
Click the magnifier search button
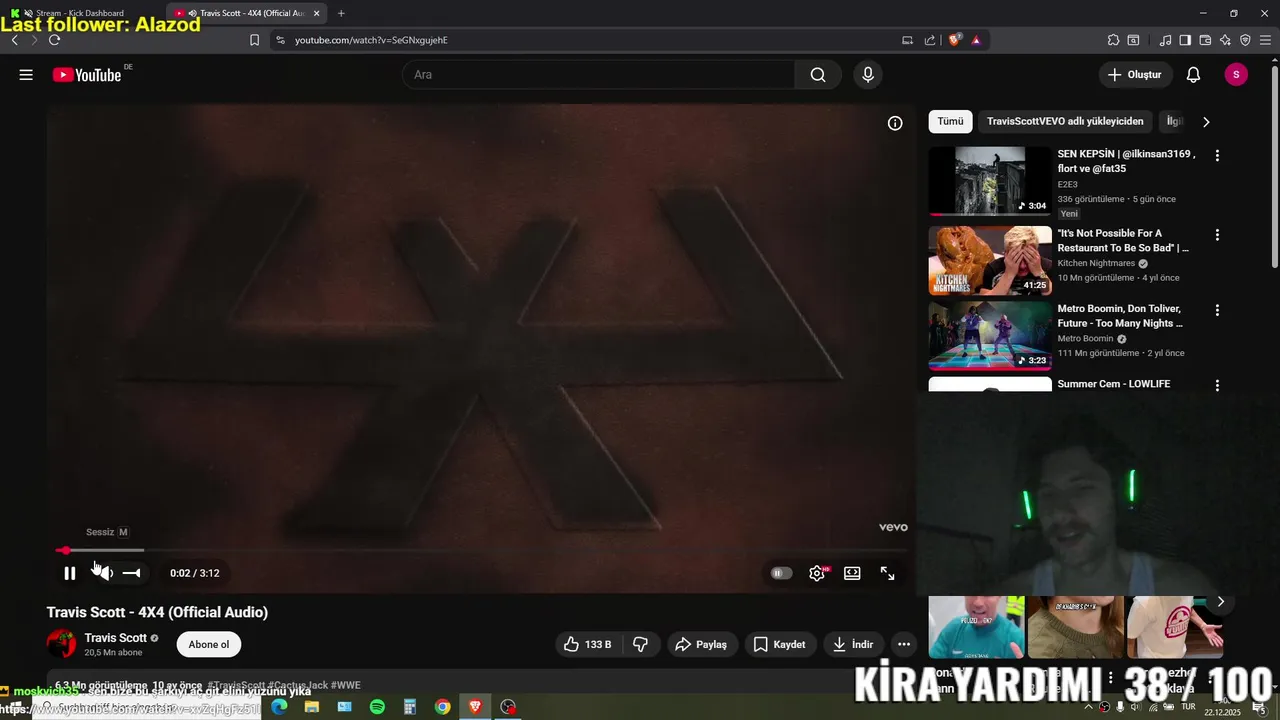point(818,75)
